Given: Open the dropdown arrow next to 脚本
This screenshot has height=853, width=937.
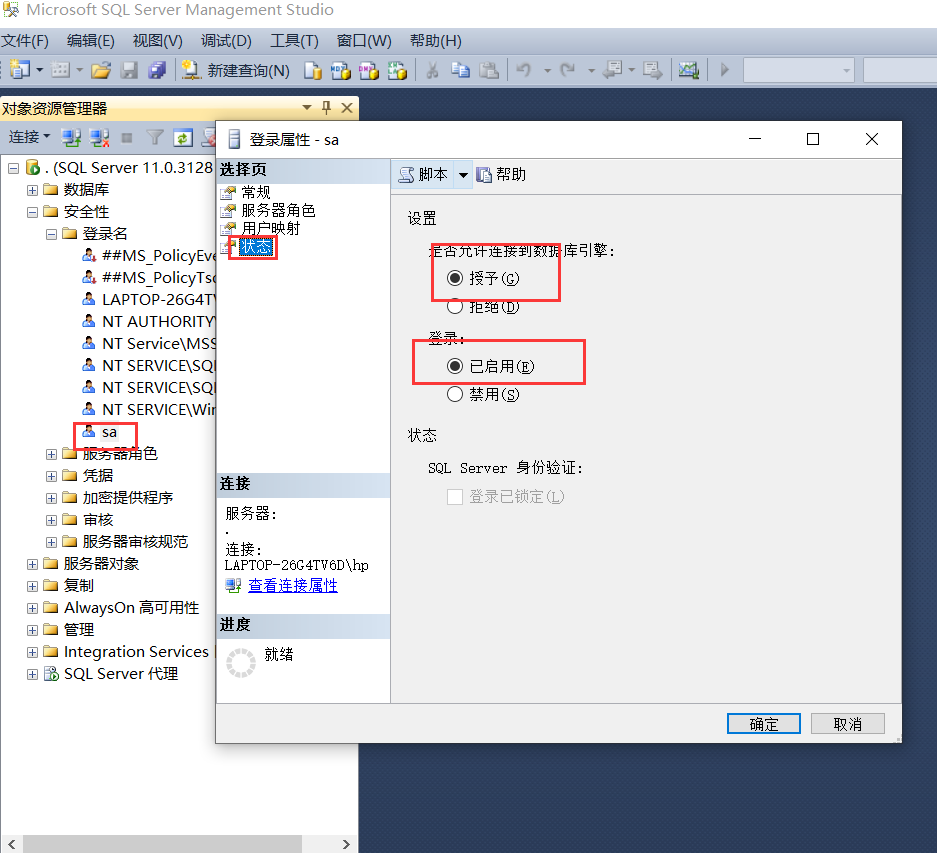Looking at the screenshot, I should (x=463, y=175).
